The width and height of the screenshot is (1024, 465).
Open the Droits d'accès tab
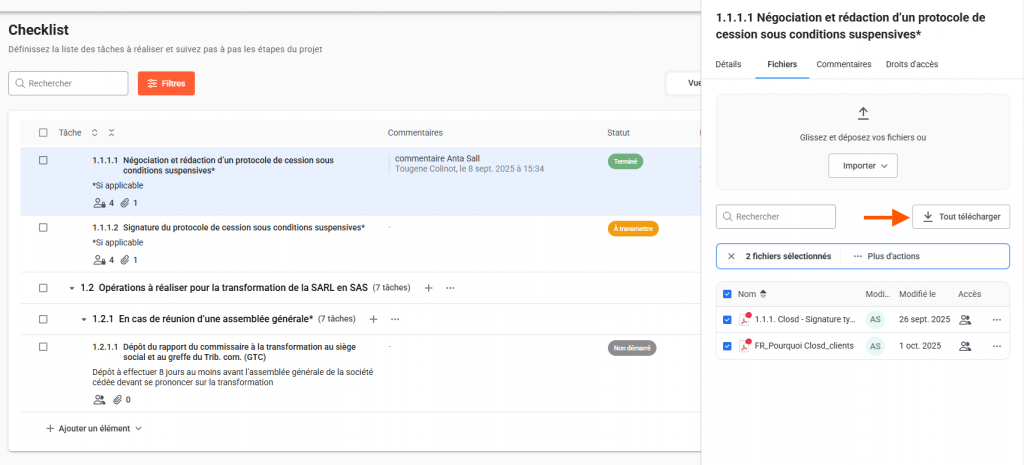coord(911,64)
